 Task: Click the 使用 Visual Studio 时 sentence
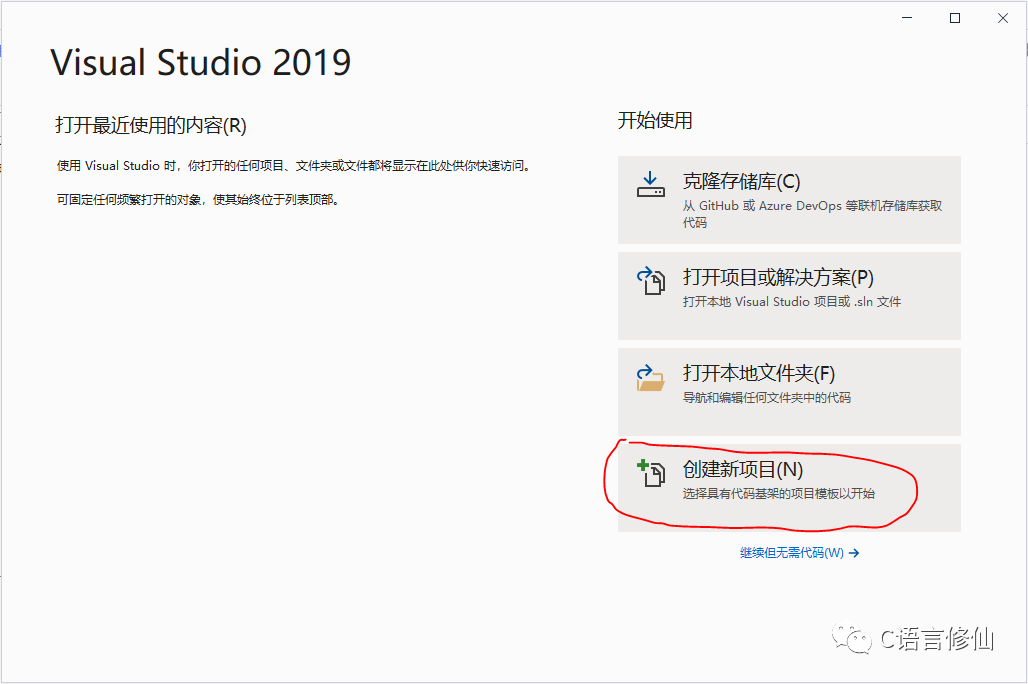[x=293, y=166]
